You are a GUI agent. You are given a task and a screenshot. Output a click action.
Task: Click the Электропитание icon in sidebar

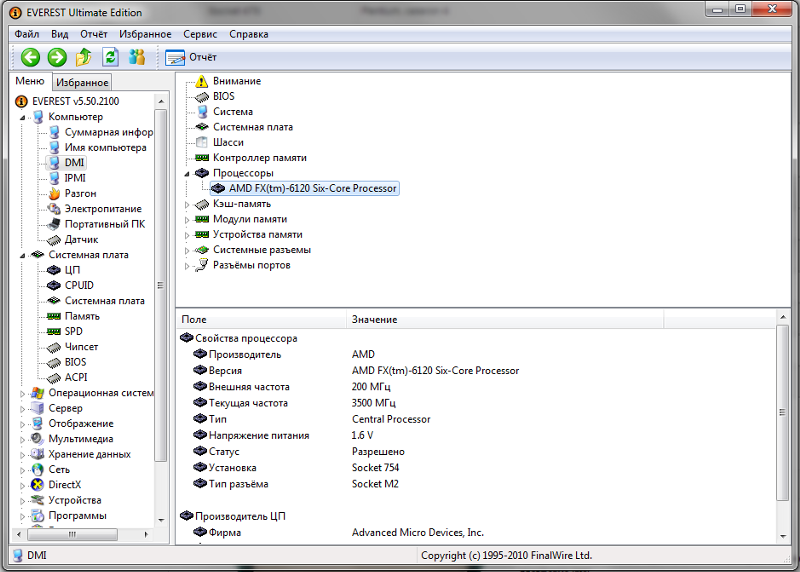(x=54, y=209)
